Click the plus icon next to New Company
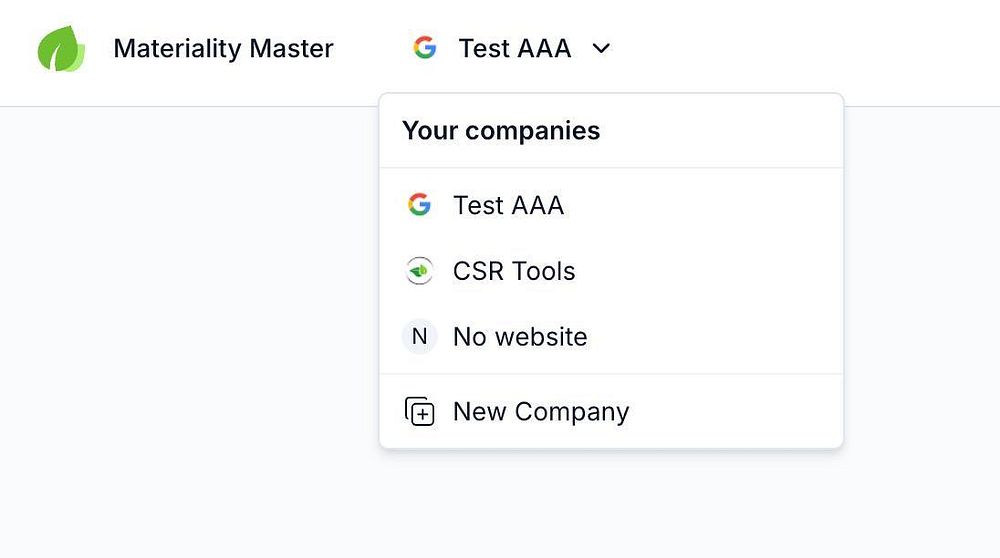 tap(419, 412)
